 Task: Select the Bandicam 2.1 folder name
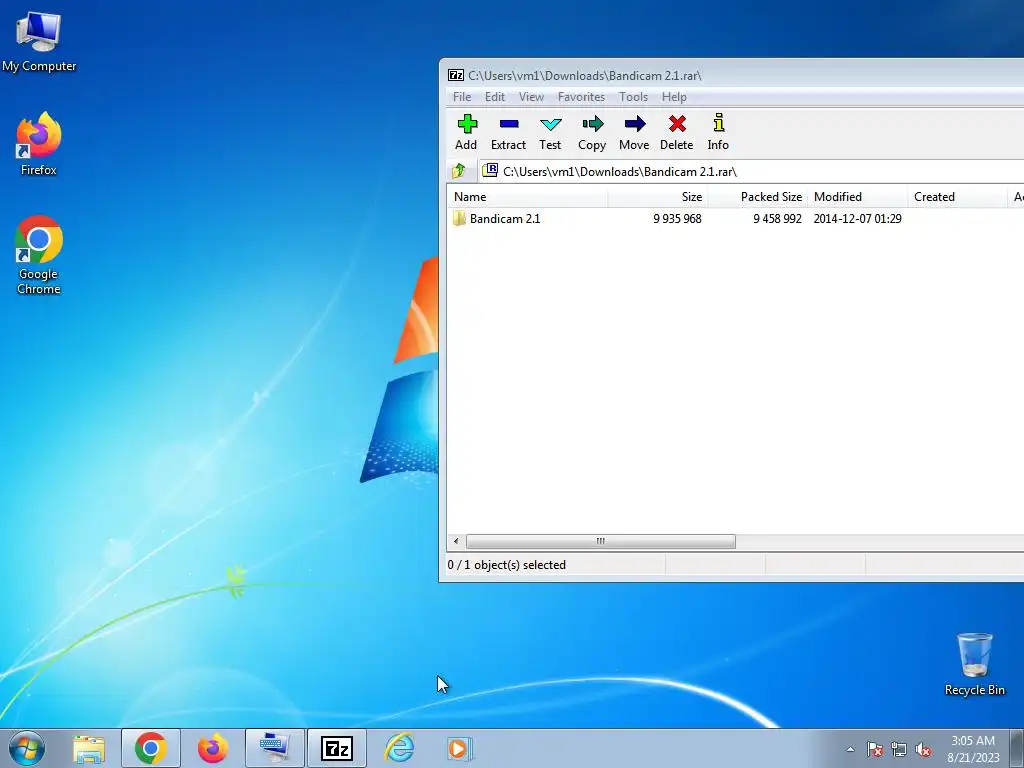pos(505,219)
